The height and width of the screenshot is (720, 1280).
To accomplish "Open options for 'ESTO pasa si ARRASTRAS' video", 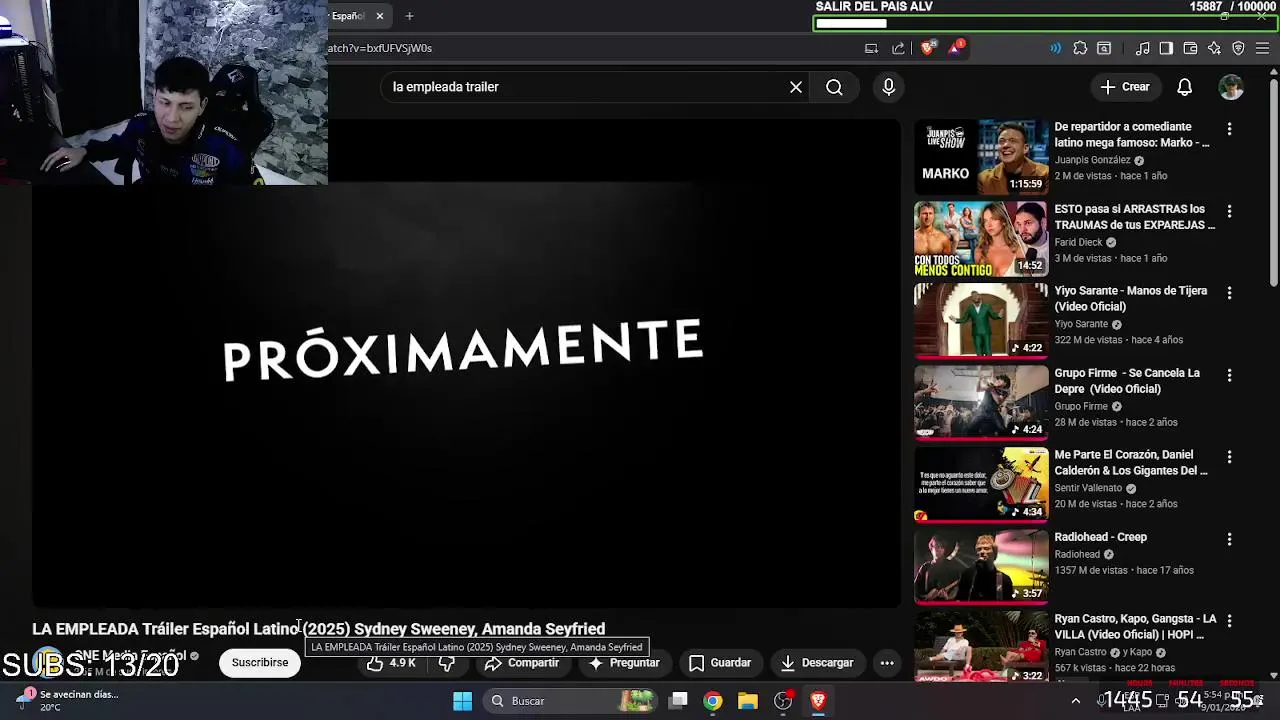I will pyautogui.click(x=1229, y=211).
